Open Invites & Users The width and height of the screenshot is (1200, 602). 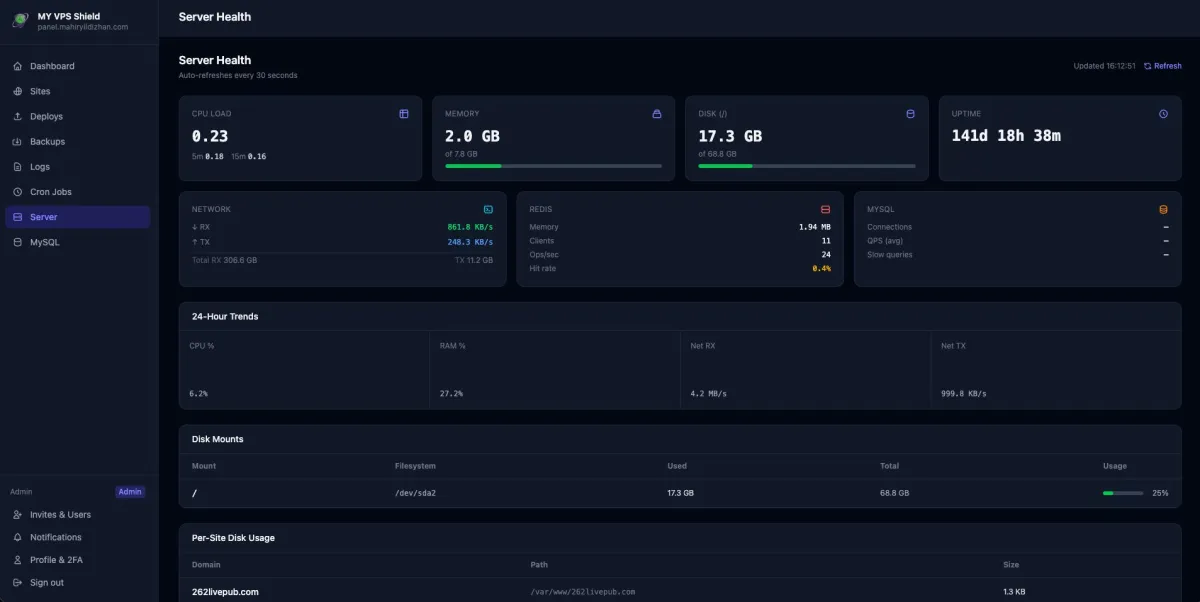pos(78,515)
